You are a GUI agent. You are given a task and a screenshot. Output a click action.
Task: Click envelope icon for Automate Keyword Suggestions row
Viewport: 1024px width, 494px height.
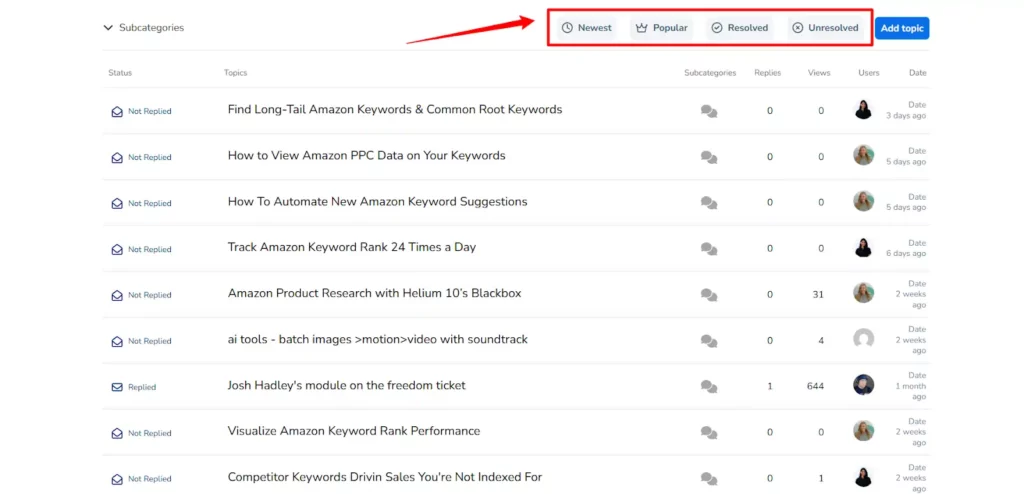point(117,204)
